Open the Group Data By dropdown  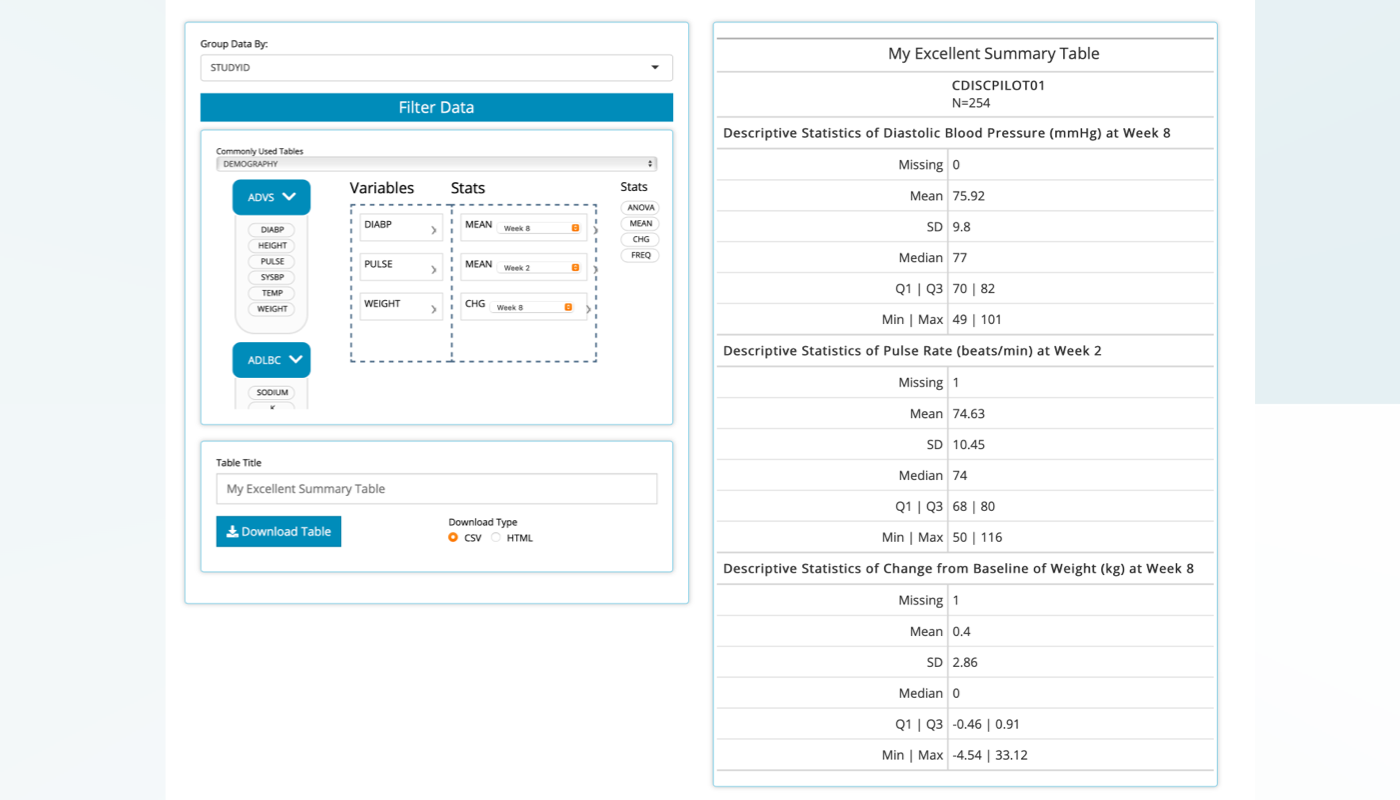coord(436,68)
